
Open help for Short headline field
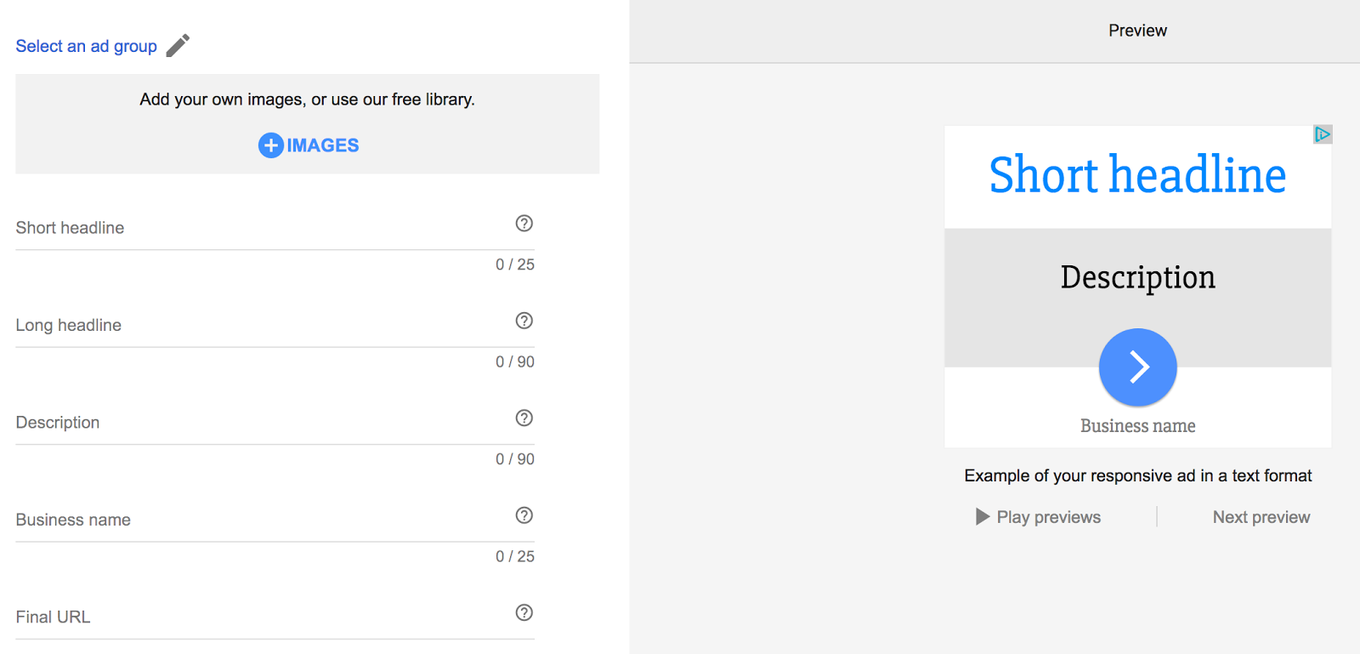tap(524, 223)
